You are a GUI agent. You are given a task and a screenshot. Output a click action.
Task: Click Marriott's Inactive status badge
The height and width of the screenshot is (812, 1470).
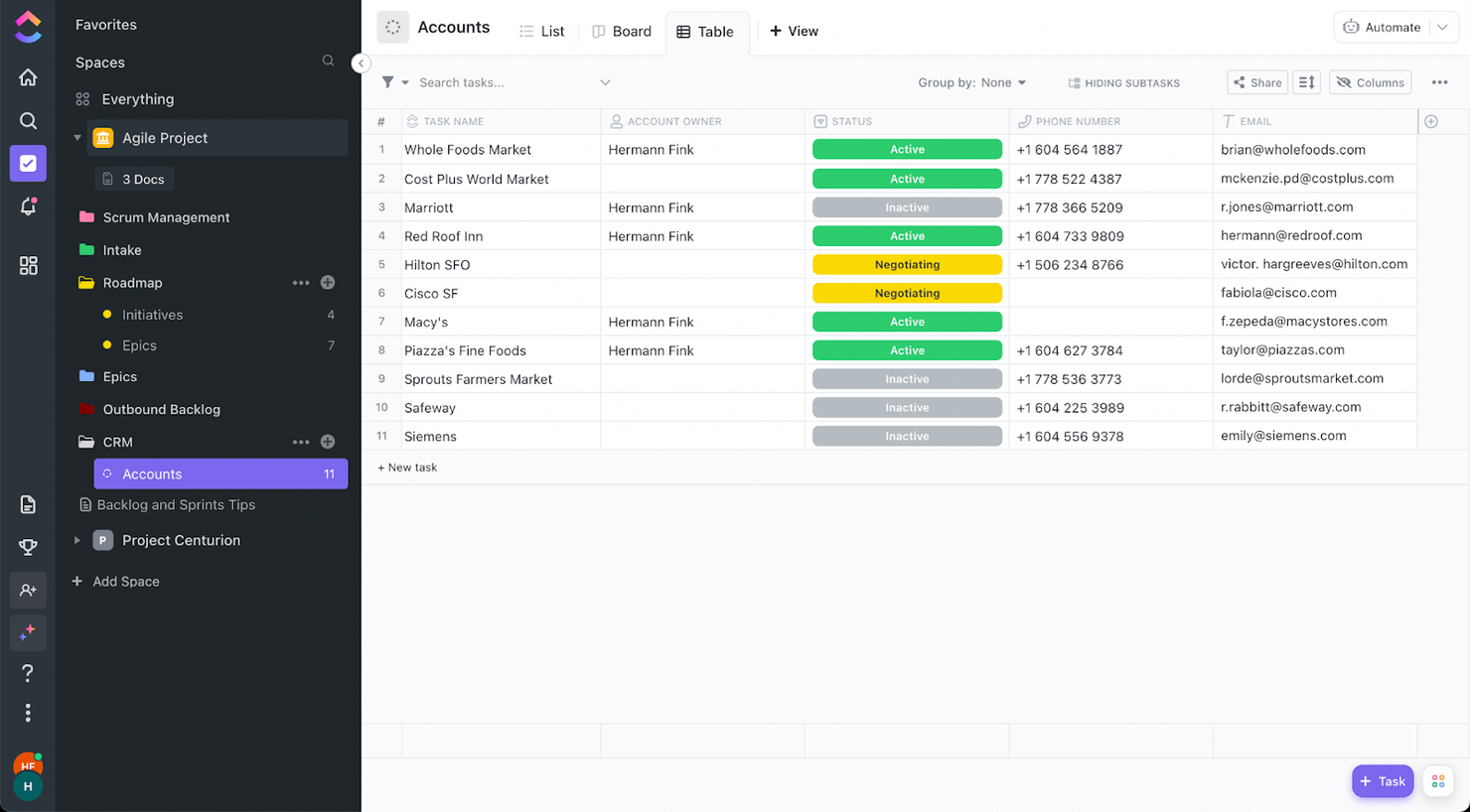pyautogui.click(x=907, y=207)
